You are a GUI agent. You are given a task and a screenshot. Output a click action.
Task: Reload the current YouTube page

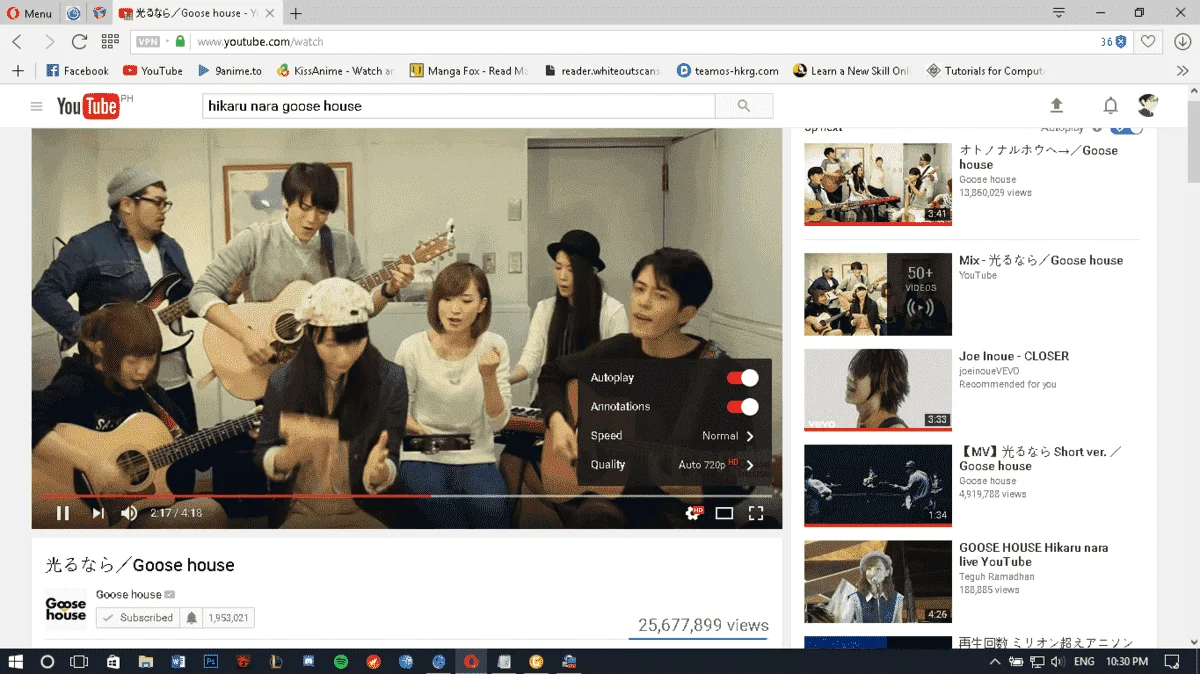click(x=79, y=41)
